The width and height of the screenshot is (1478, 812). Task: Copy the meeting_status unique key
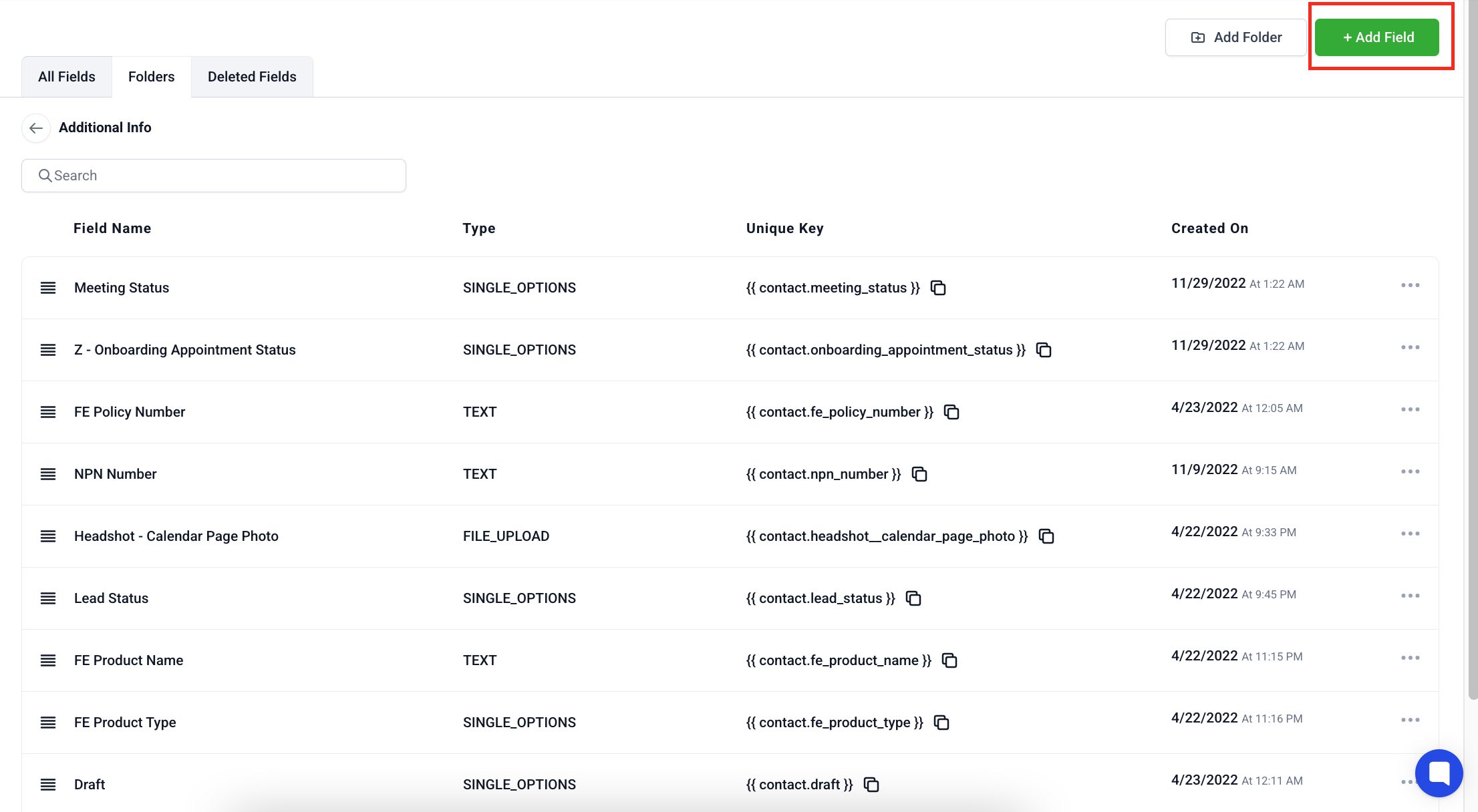coord(938,288)
